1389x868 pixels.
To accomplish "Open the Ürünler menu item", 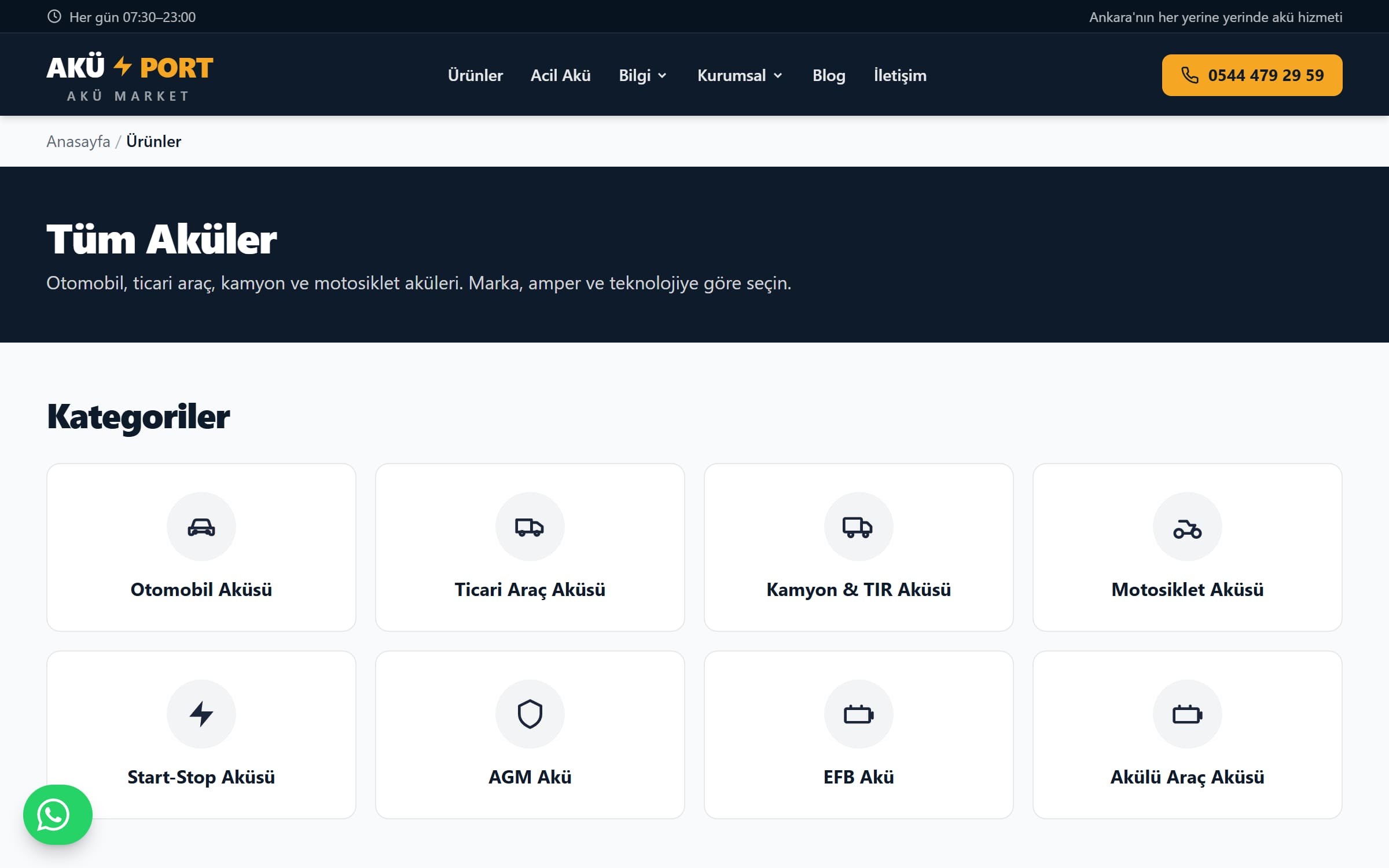I will pos(475,75).
